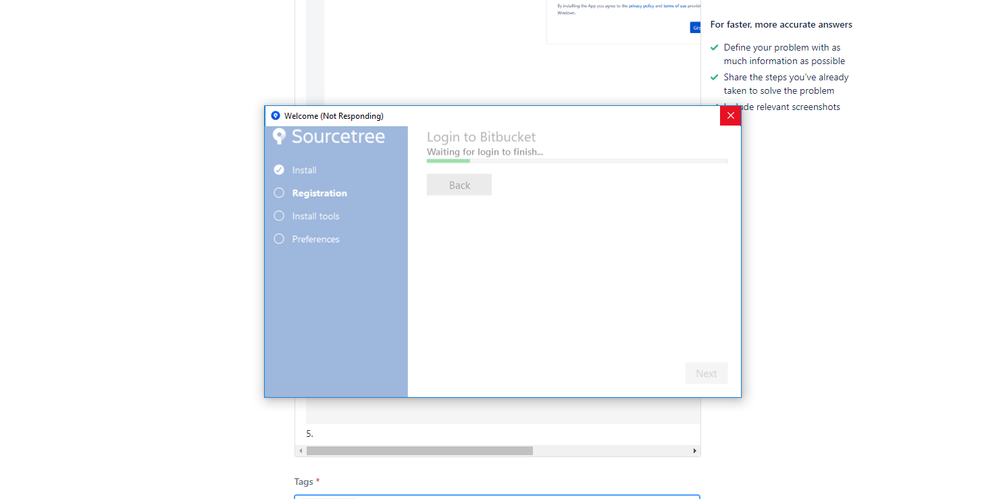Click the 'relevant screenshots' tip text
Image resolution: width=999 pixels, height=499 pixels.
798,107
